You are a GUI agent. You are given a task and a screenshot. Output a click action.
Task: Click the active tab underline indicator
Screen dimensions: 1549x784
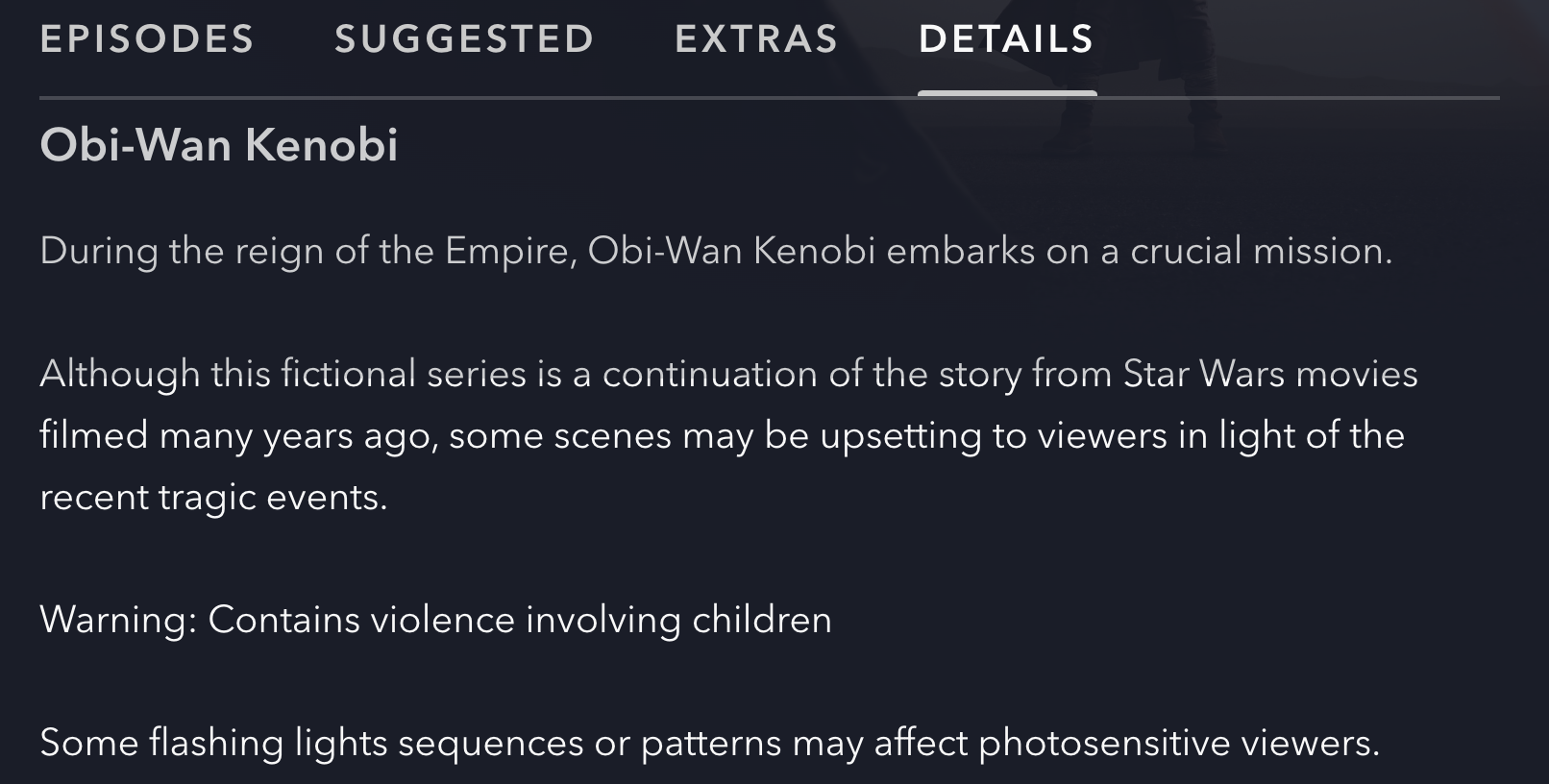1009,91
